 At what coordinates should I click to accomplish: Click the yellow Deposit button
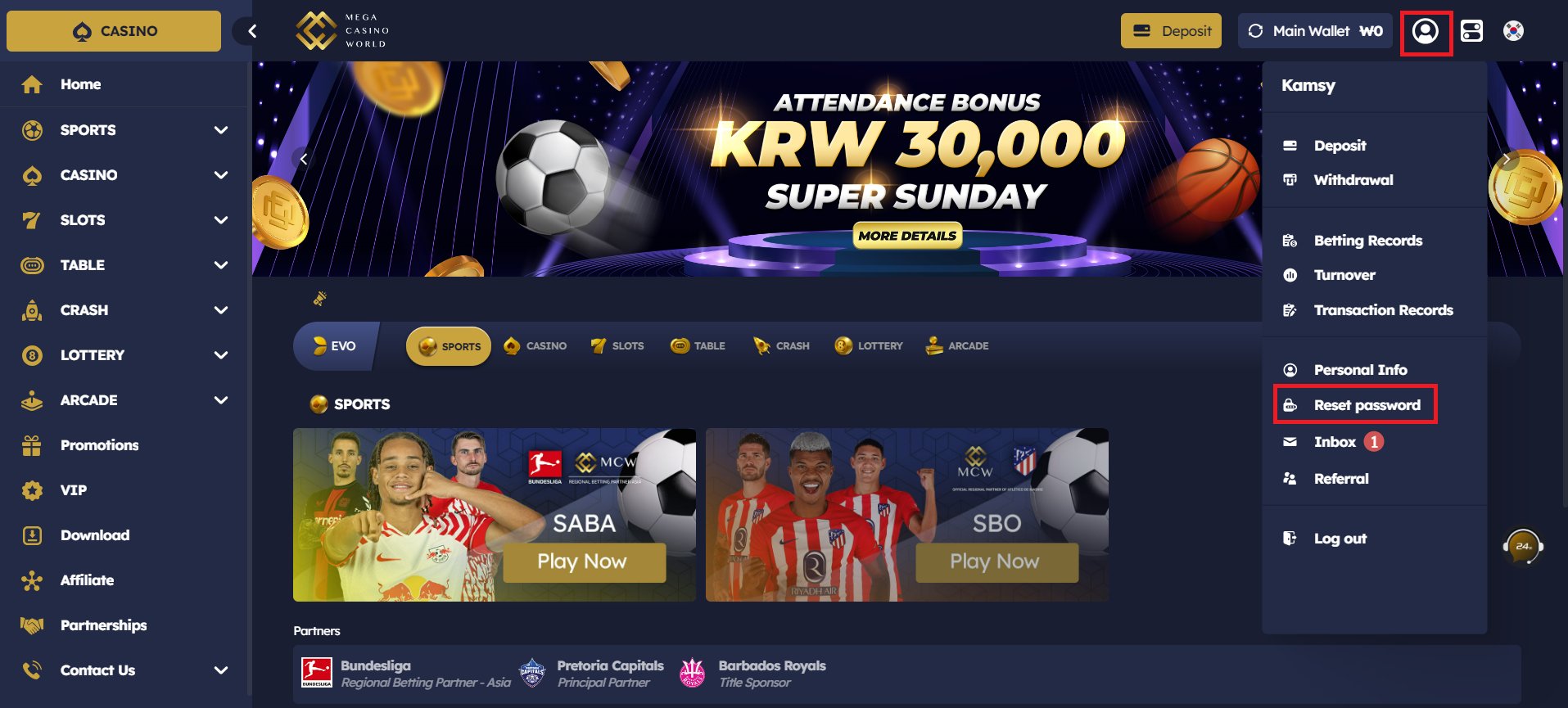(x=1171, y=31)
